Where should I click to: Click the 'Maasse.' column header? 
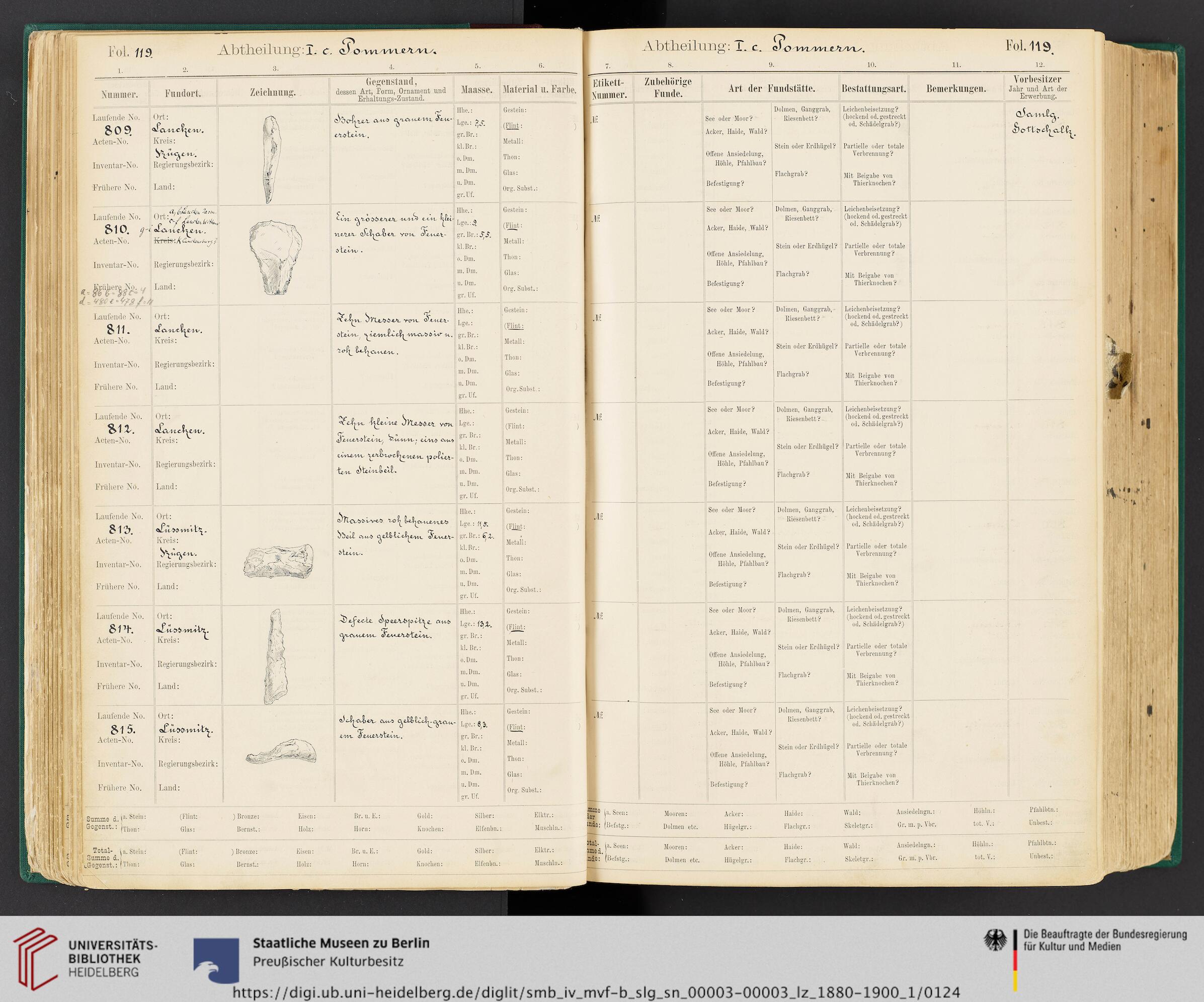coord(476,90)
